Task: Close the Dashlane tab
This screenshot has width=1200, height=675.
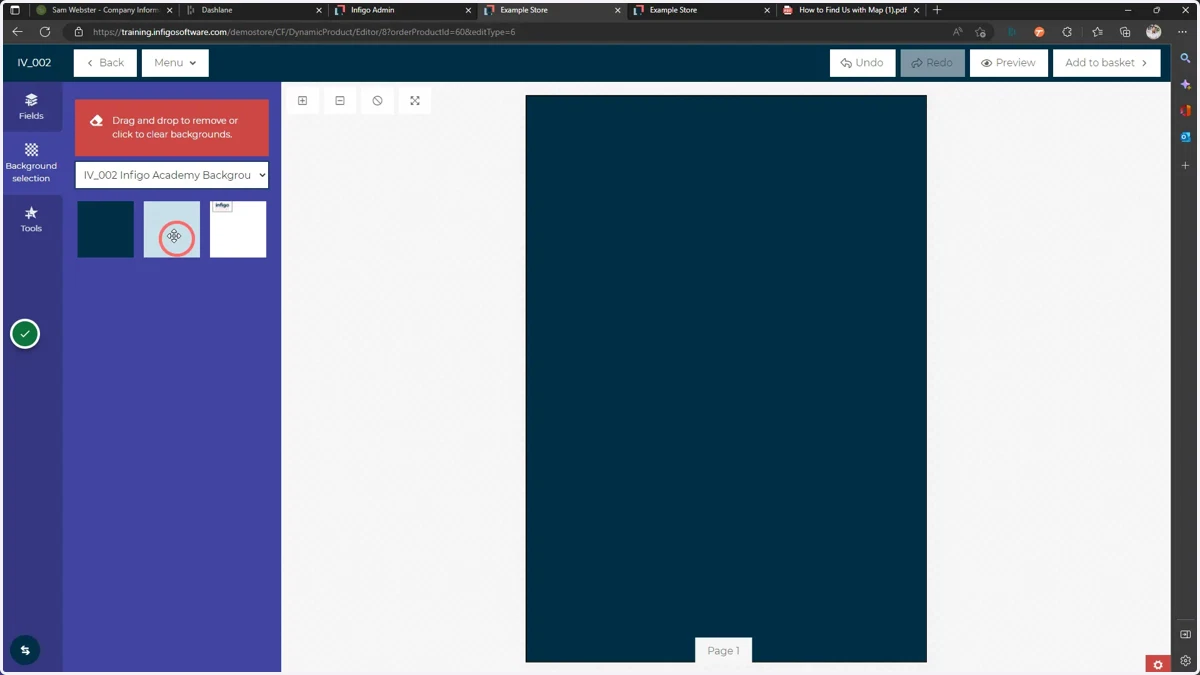Action: point(319,10)
